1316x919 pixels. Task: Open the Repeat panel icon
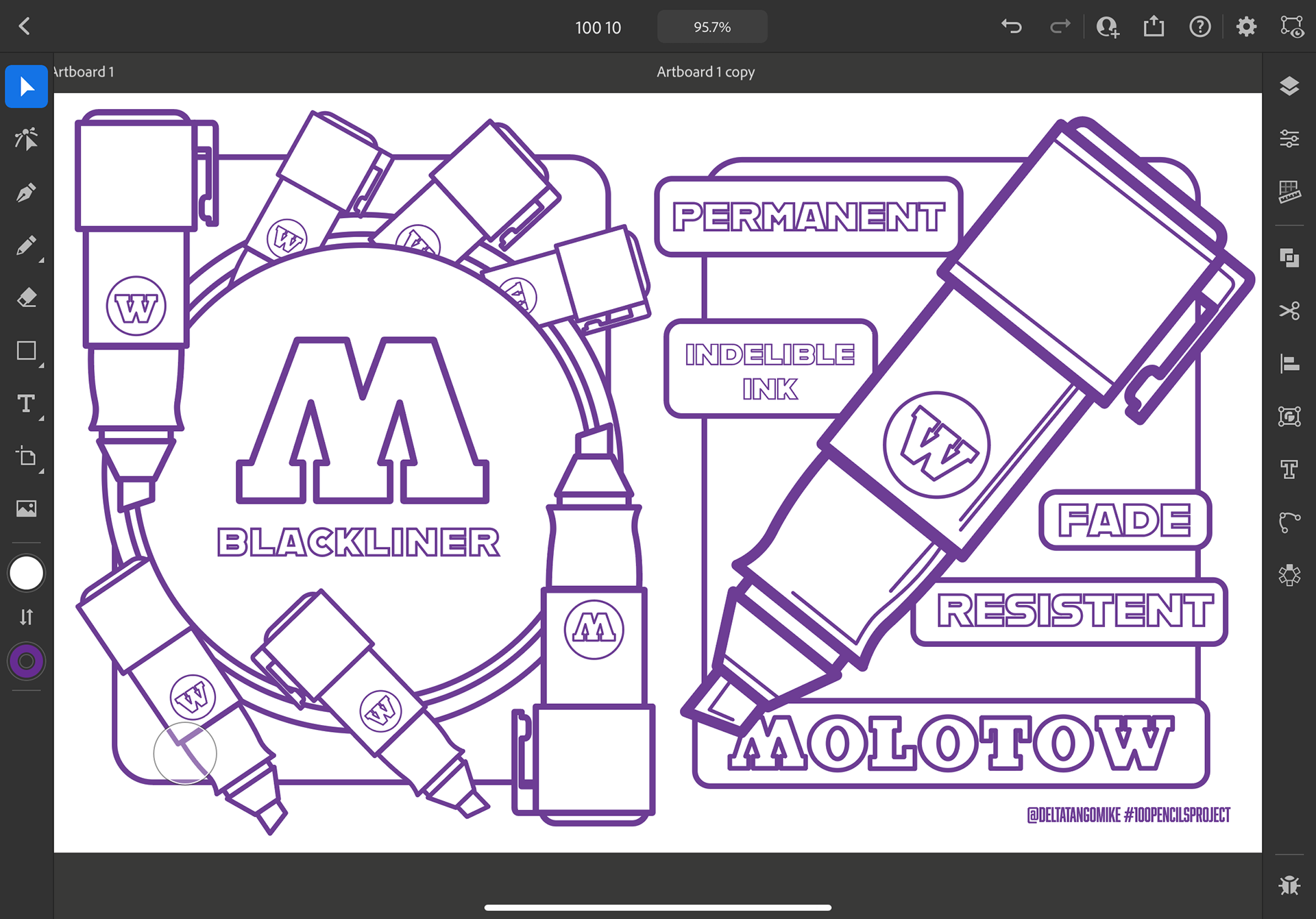click(x=1289, y=575)
